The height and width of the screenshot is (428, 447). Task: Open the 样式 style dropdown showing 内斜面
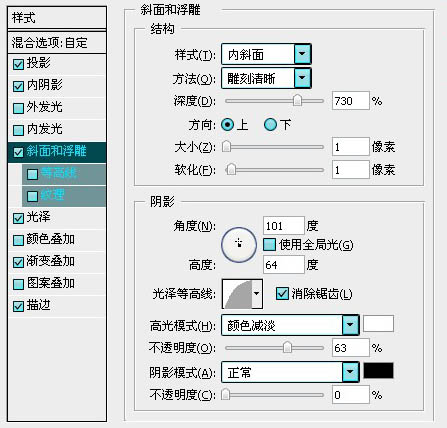(x=266, y=54)
